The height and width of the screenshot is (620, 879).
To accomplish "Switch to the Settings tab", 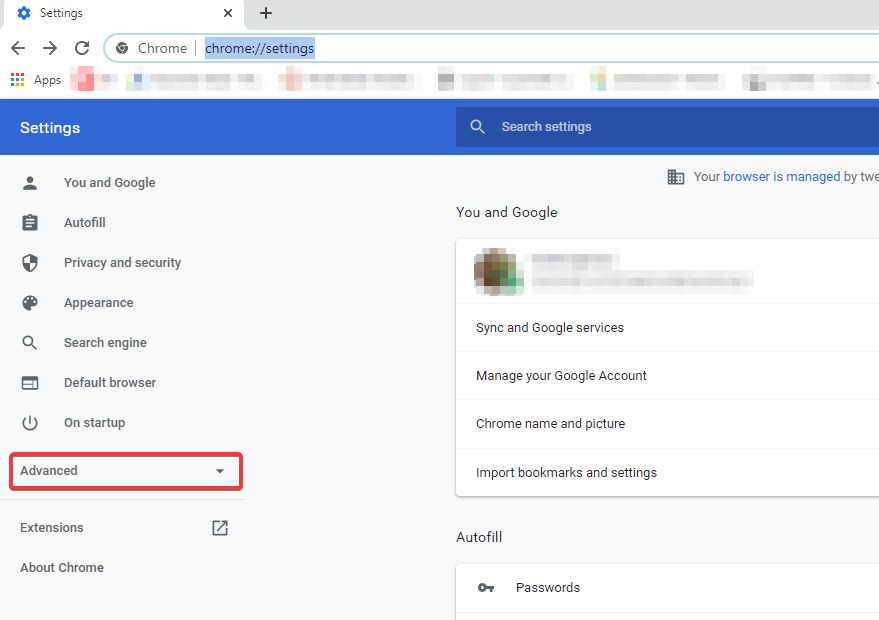I will (59, 13).
